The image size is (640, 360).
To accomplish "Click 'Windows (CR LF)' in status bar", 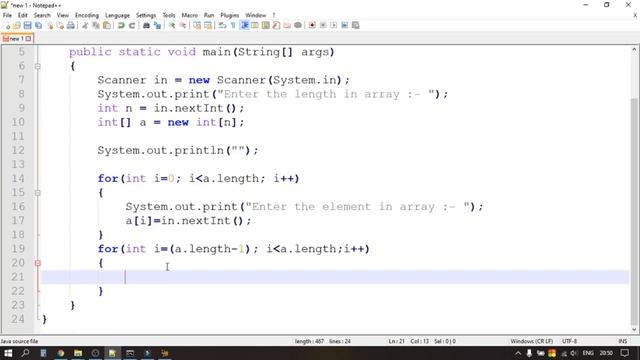I will (531, 341).
